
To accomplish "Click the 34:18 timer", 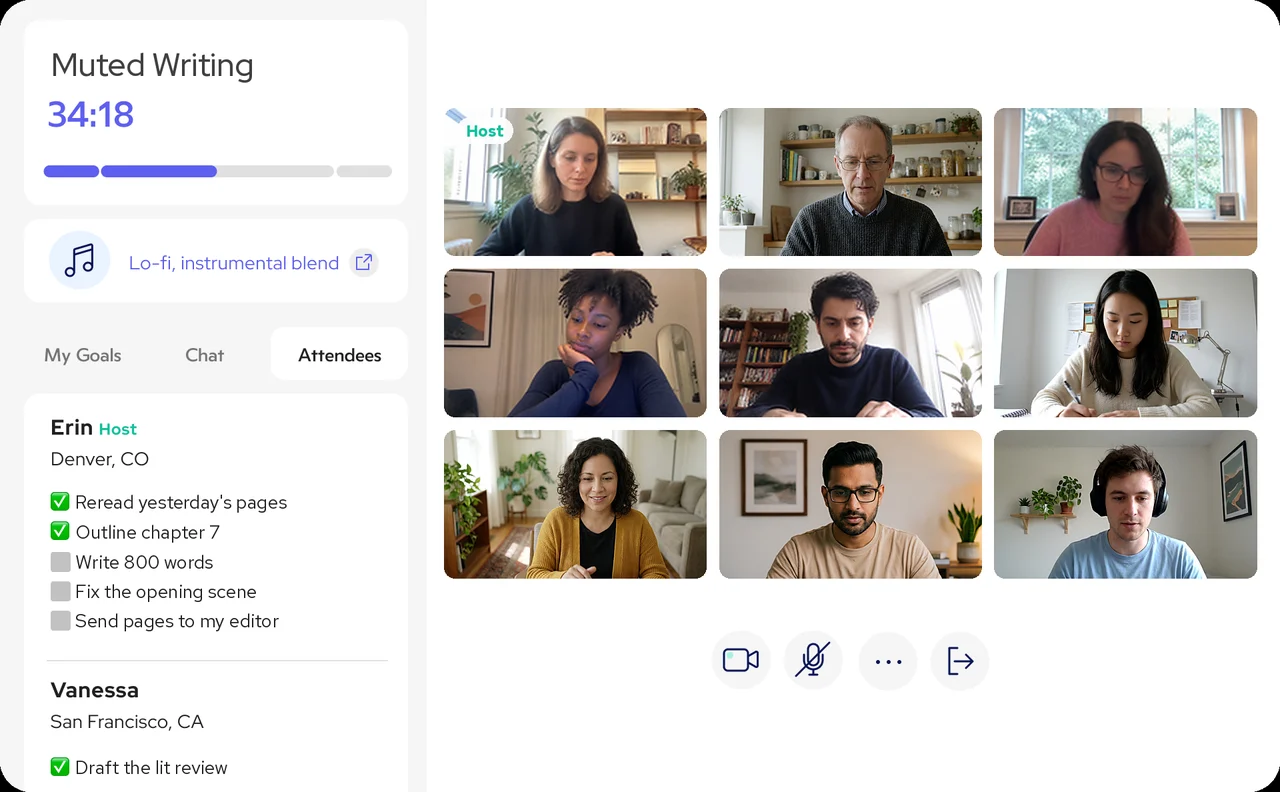I will 91,114.
